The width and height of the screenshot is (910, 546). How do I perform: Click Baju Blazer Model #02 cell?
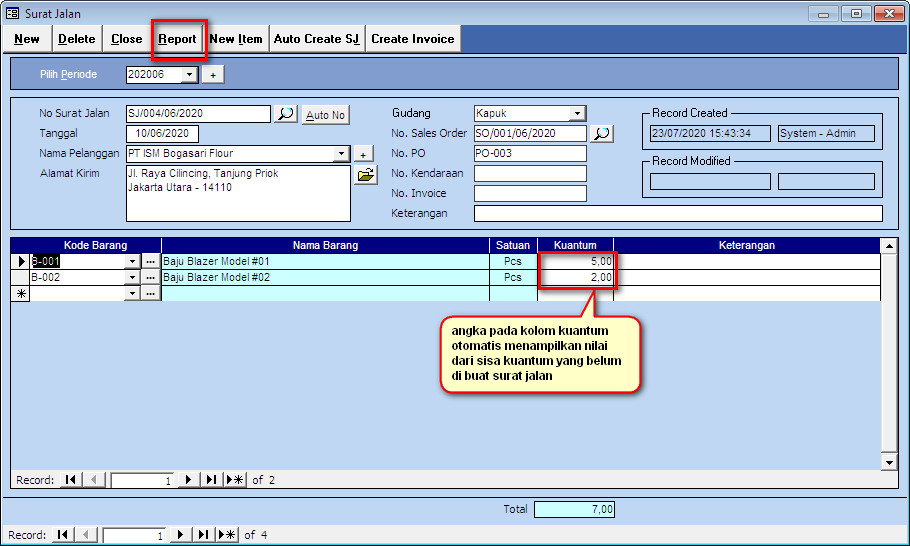326,277
